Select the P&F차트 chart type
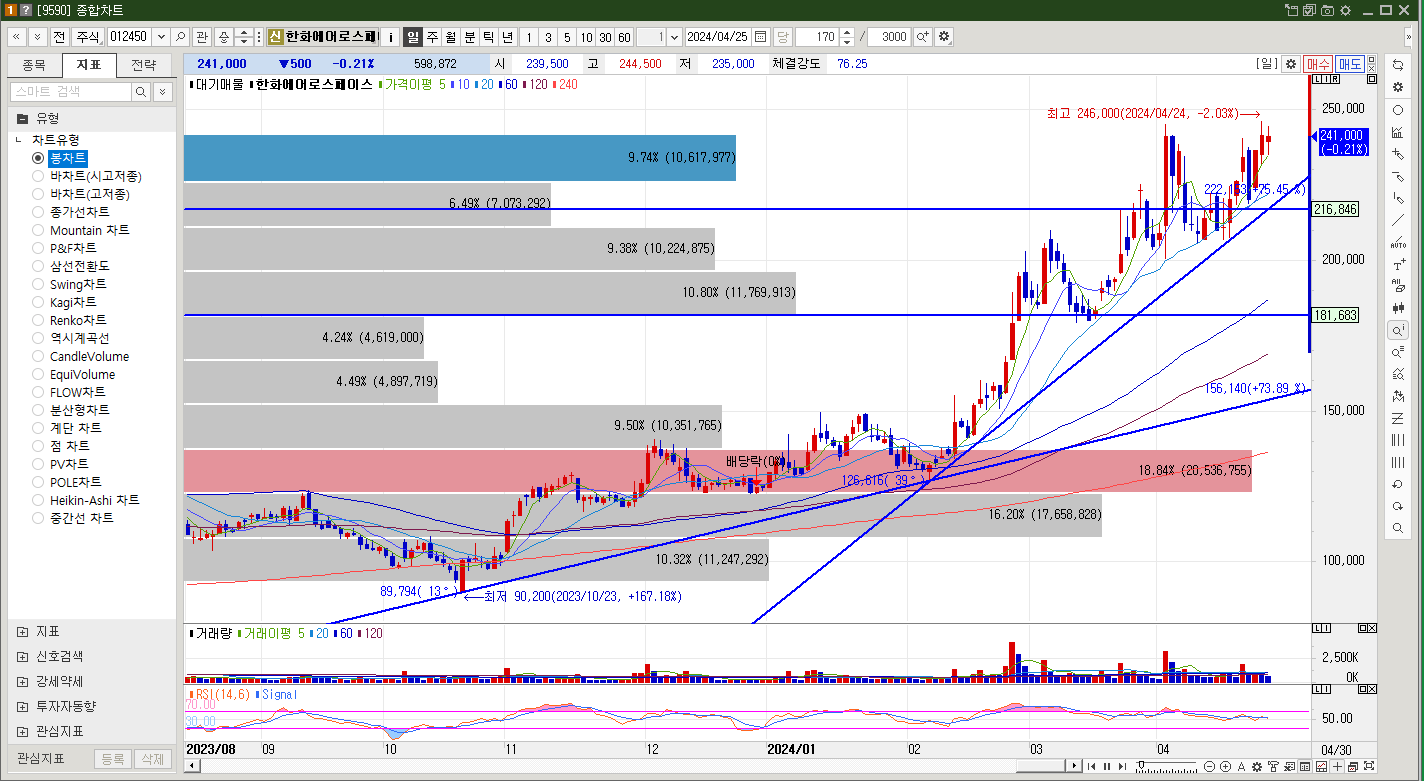This screenshot has width=1424, height=781. [x=64, y=248]
